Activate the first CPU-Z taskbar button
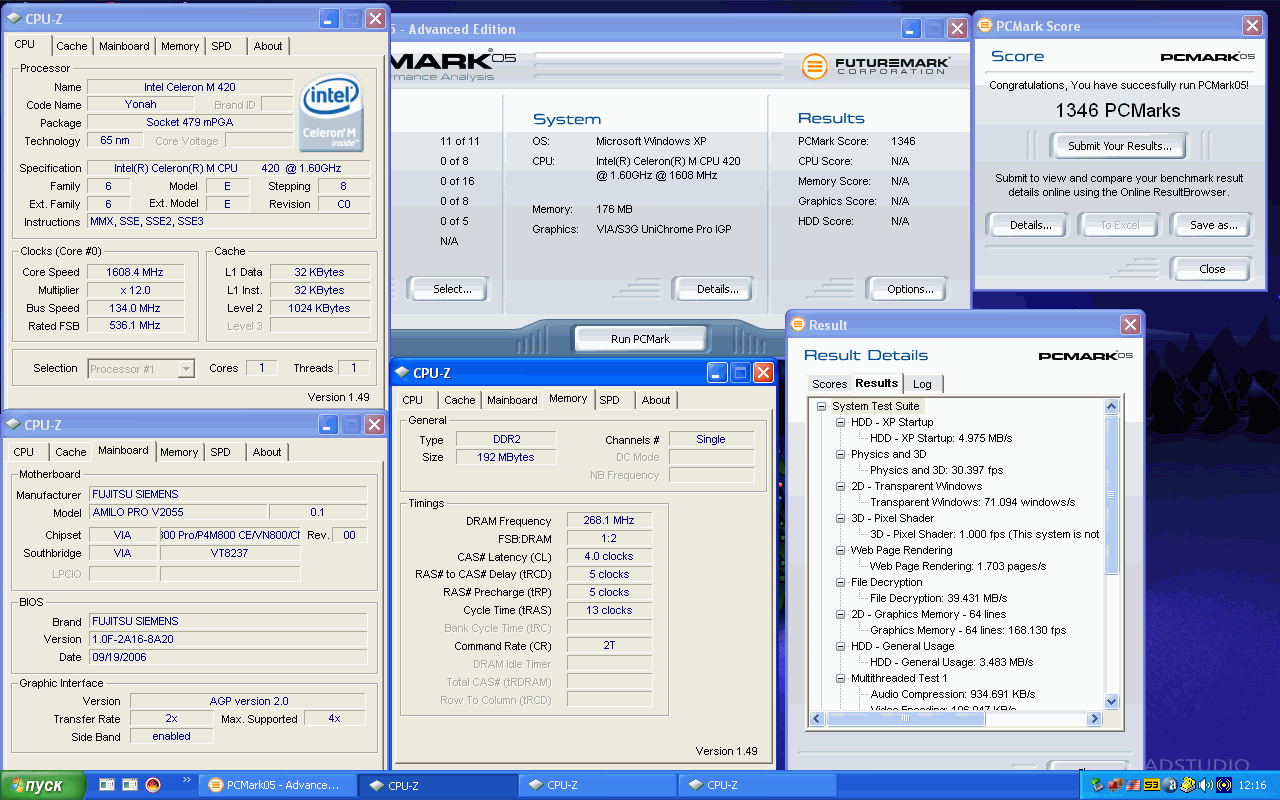Screen dimensions: 1280x800 [438, 785]
